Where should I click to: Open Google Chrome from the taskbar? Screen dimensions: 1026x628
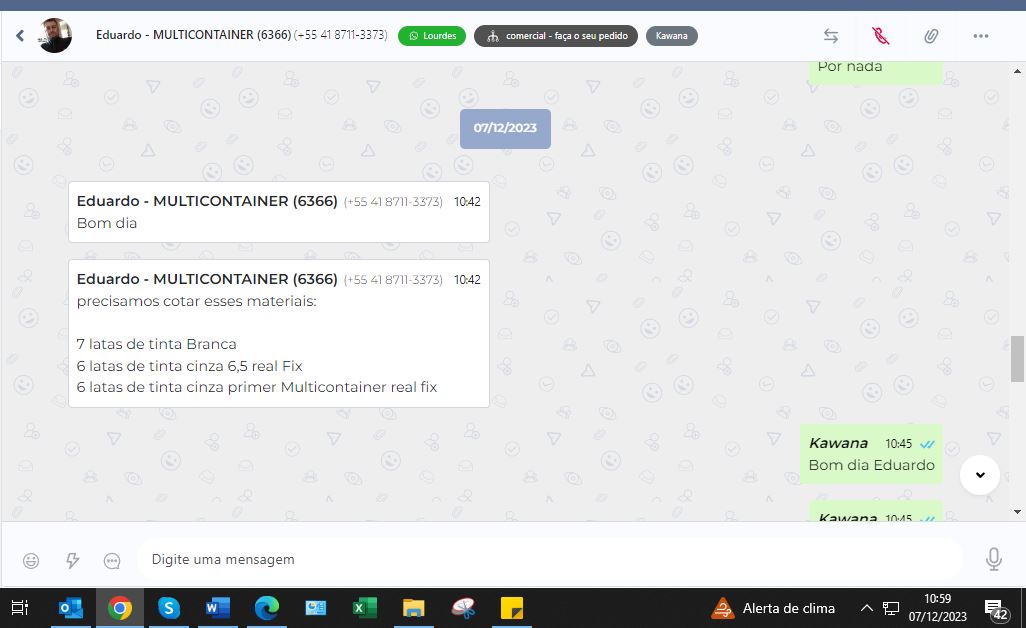(x=120, y=608)
